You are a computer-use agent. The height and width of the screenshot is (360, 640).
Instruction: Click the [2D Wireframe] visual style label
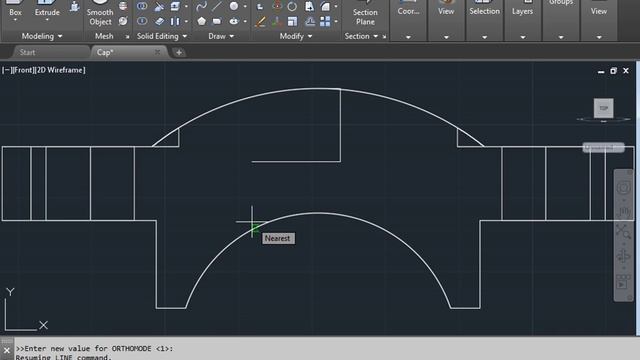coord(60,70)
